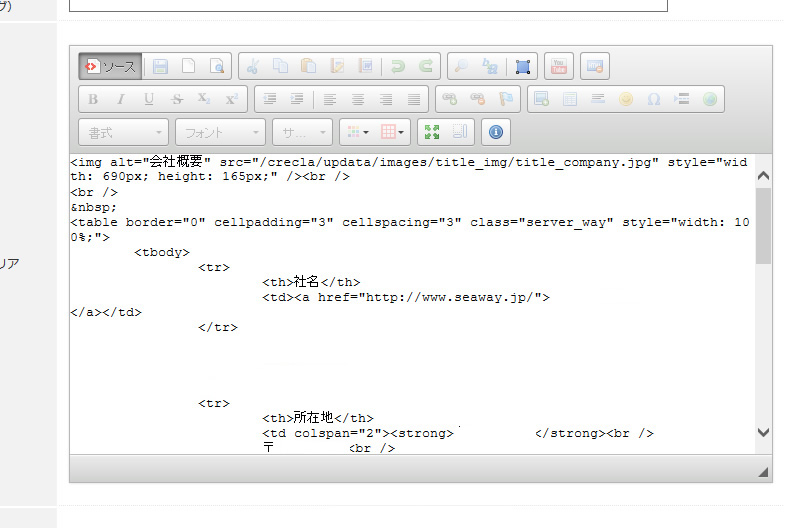800x528 pixels.
Task: Open the フォント font dropdown
Action: (220, 131)
